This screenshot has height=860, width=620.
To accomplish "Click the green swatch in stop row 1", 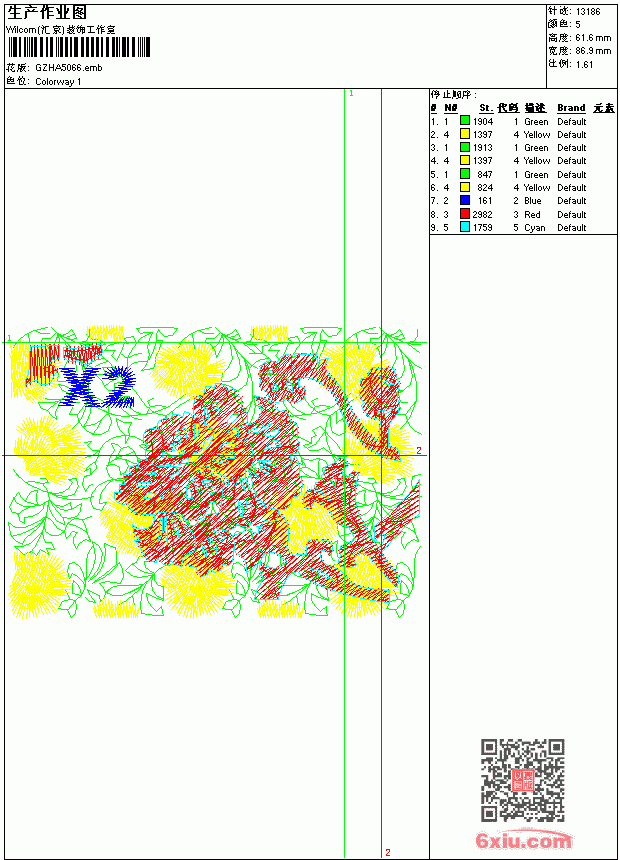I will pos(465,121).
